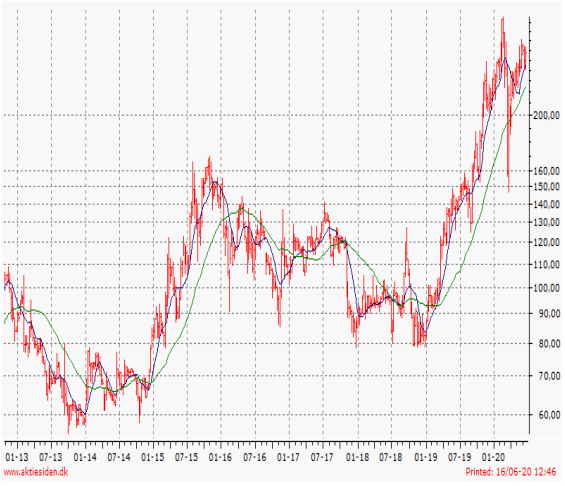565x486 pixels.
Task: Select the 07-18 date label
Action: click(x=391, y=458)
